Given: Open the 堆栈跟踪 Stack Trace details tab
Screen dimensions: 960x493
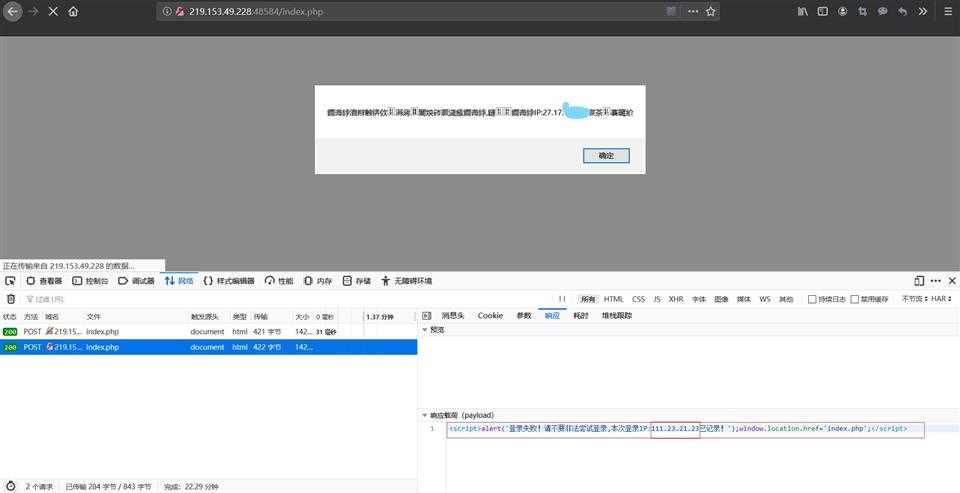Looking at the screenshot, I should click(617, 316).
